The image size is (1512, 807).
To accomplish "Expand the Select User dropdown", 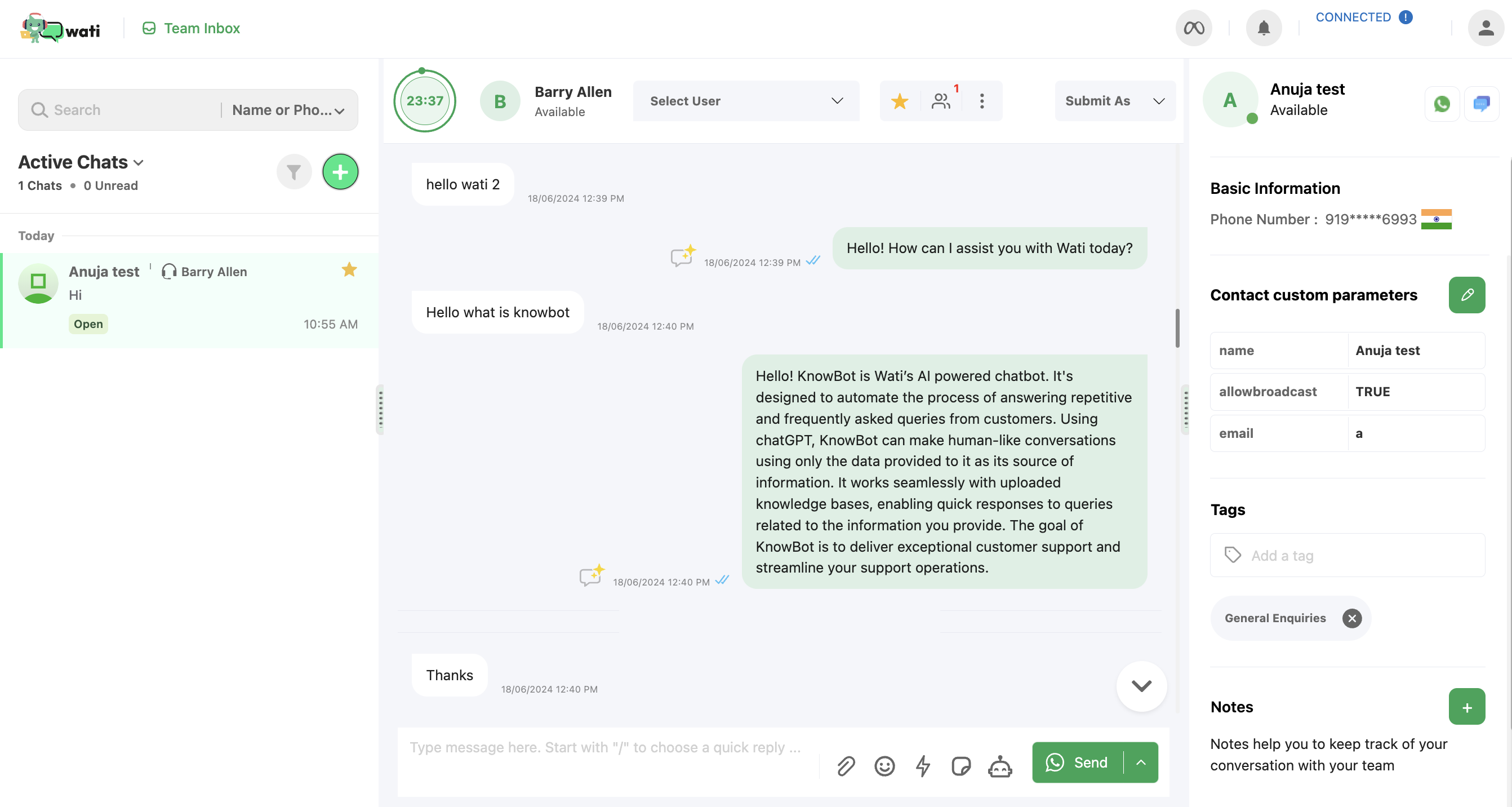I will click(745, 101).
